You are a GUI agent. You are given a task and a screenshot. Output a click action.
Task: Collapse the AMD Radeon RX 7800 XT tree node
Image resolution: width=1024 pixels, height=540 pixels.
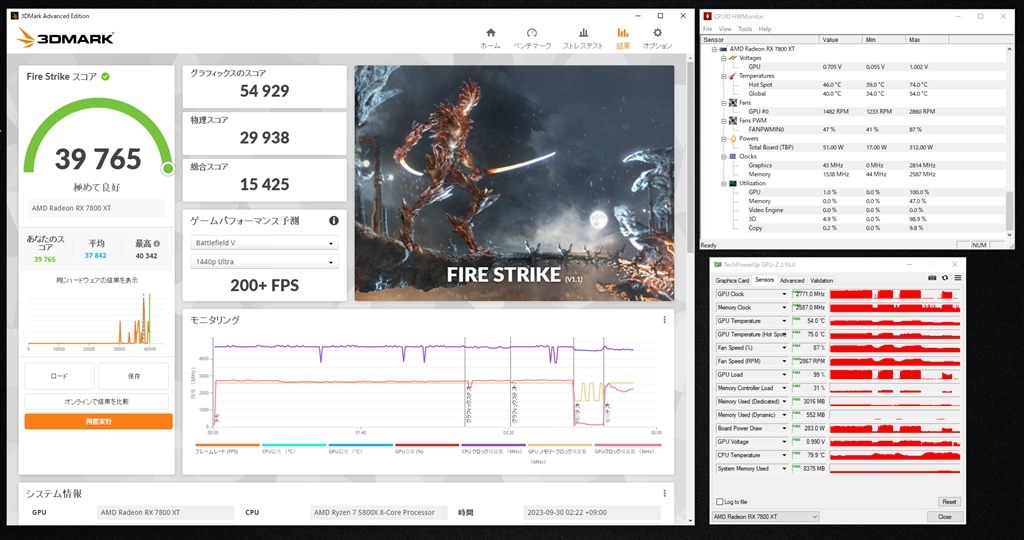[714, 49]
